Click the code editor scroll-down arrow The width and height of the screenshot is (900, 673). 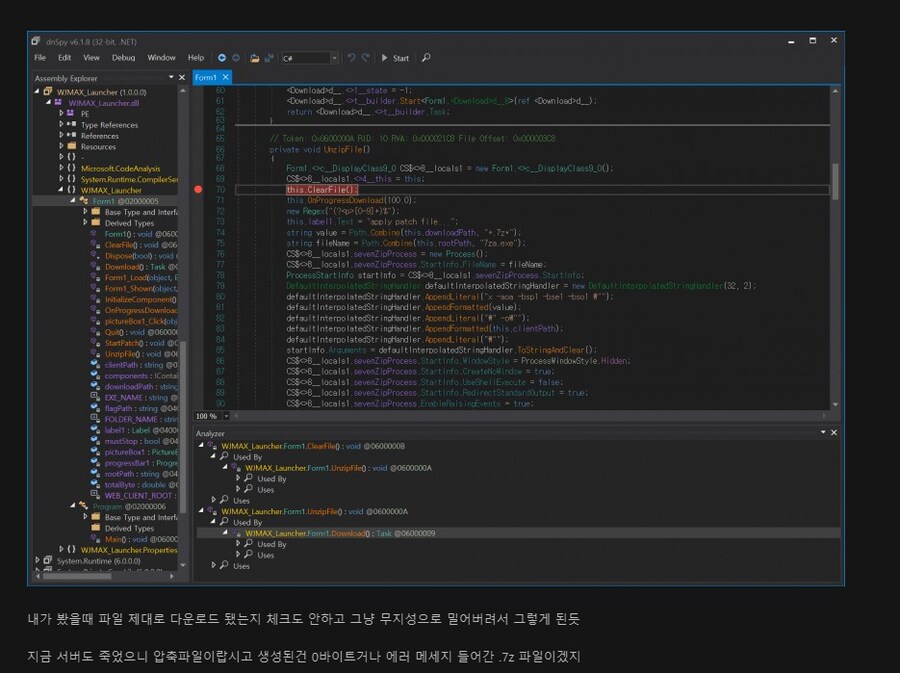pyautogui.click(x=835, y=404)
